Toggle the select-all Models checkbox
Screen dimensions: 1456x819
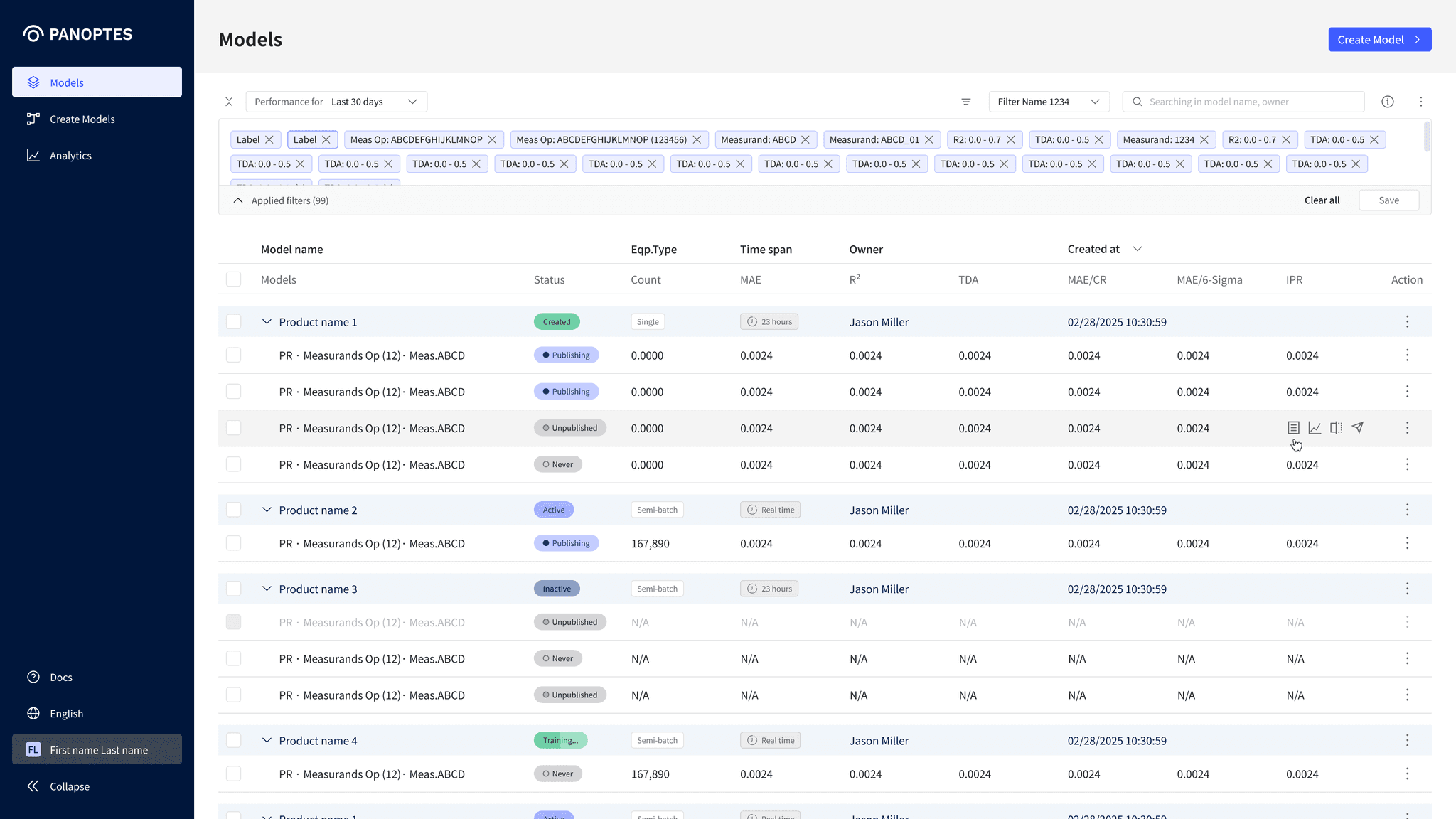click(x=233, y=279)
